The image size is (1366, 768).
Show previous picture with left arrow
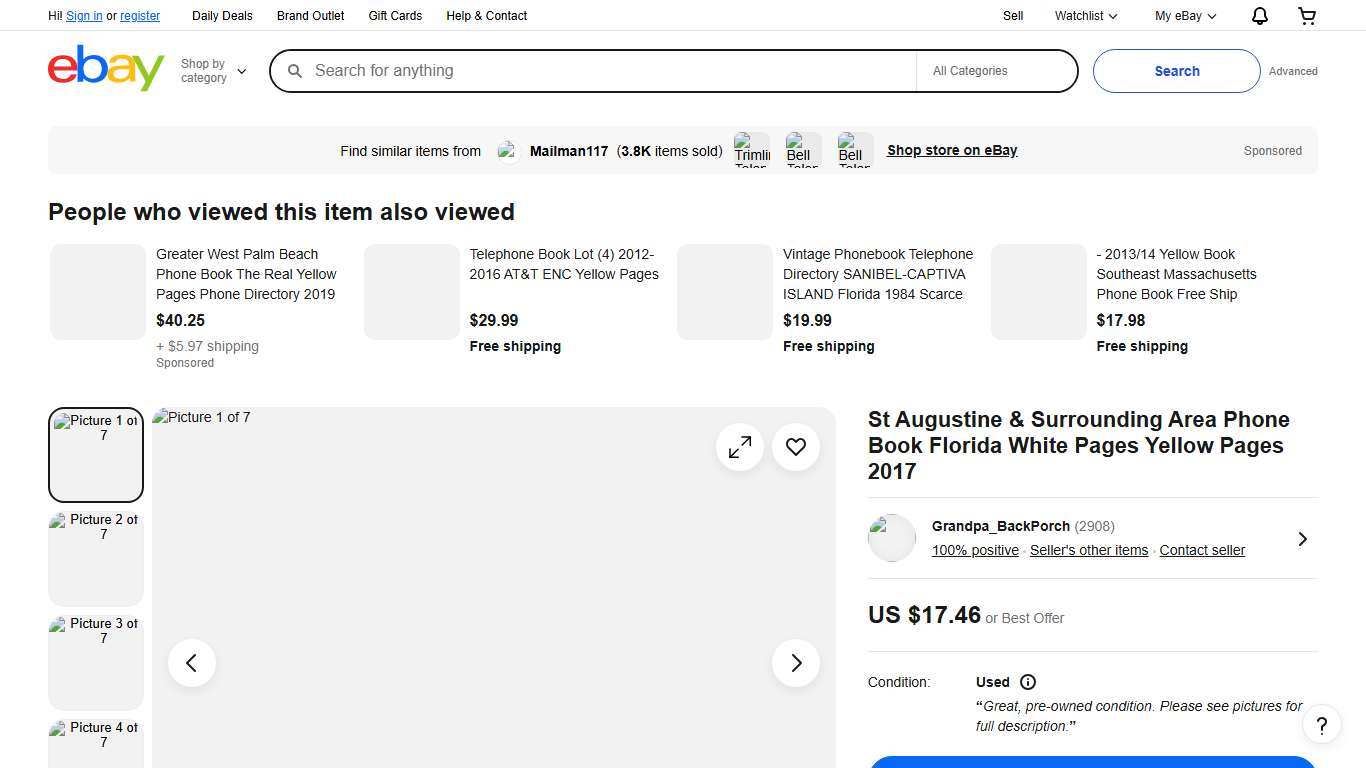[192, 663]
